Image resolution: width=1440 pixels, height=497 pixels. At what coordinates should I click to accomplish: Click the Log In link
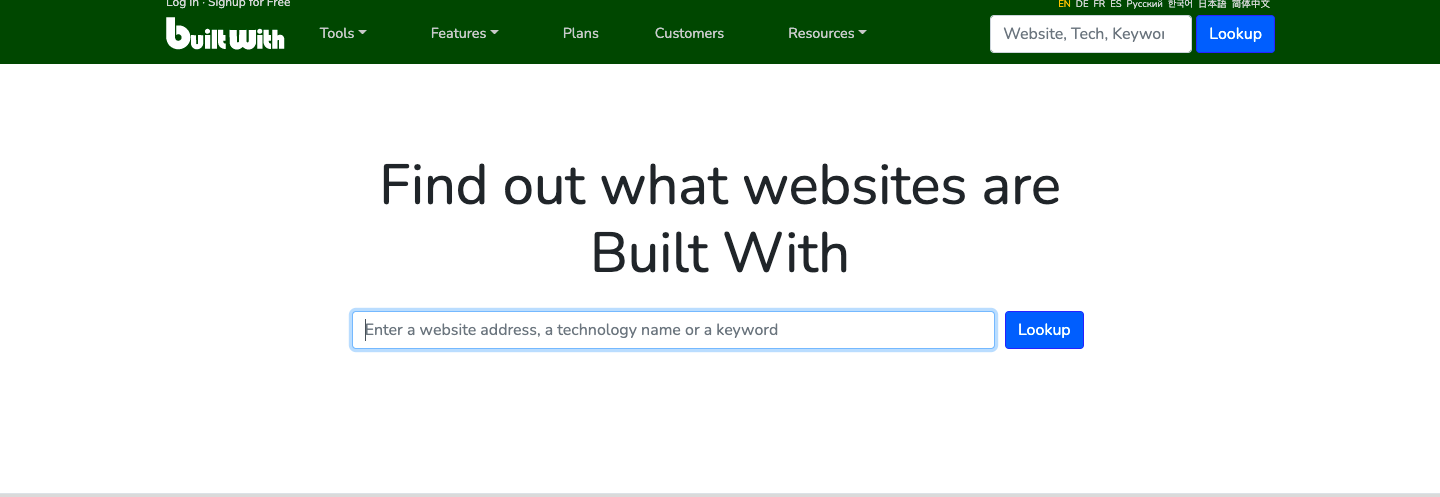[x=182, y=4]
